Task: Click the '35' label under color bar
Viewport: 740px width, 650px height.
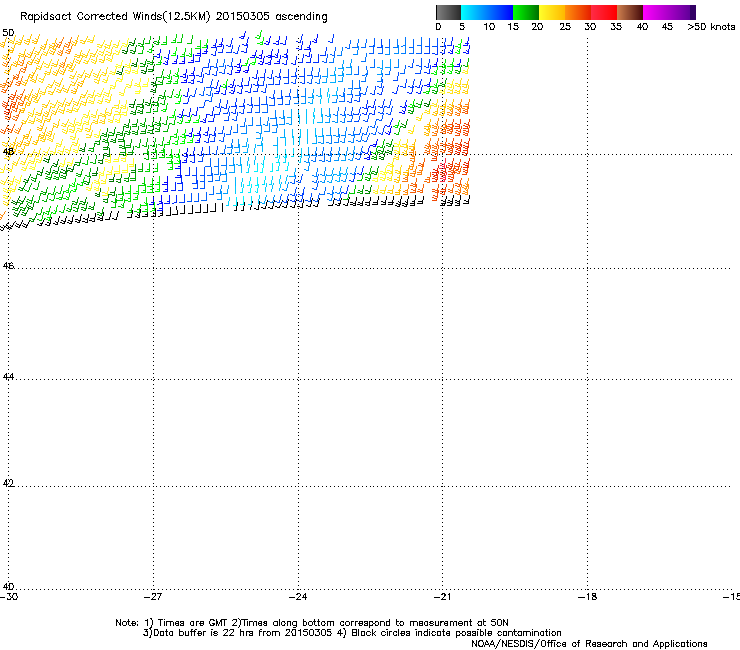Action: click(616, 27)
